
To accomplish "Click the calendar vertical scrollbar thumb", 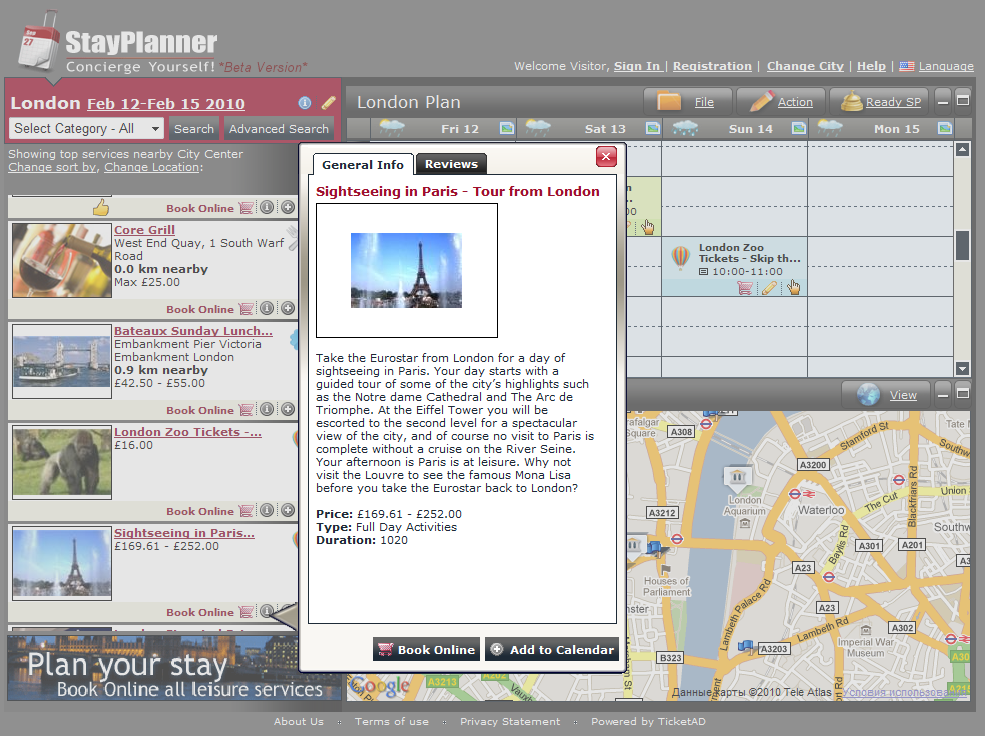I will click(x=962, y=245).
